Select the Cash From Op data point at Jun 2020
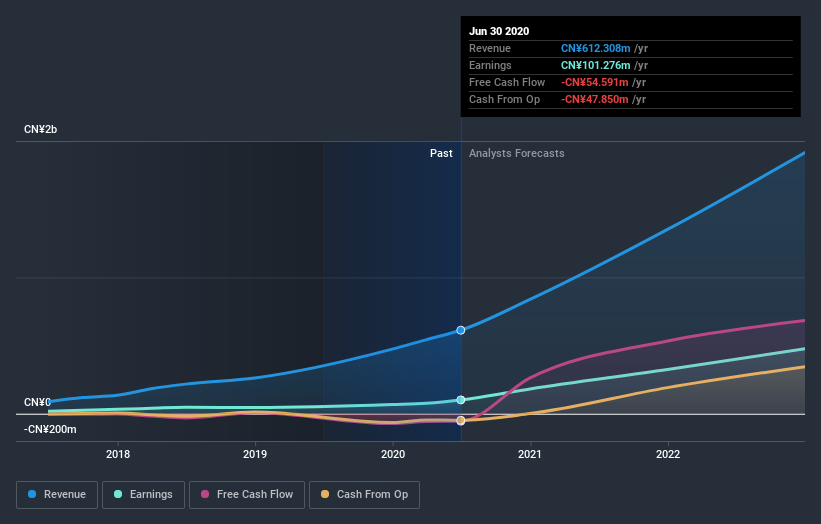 tap(461, 421)
